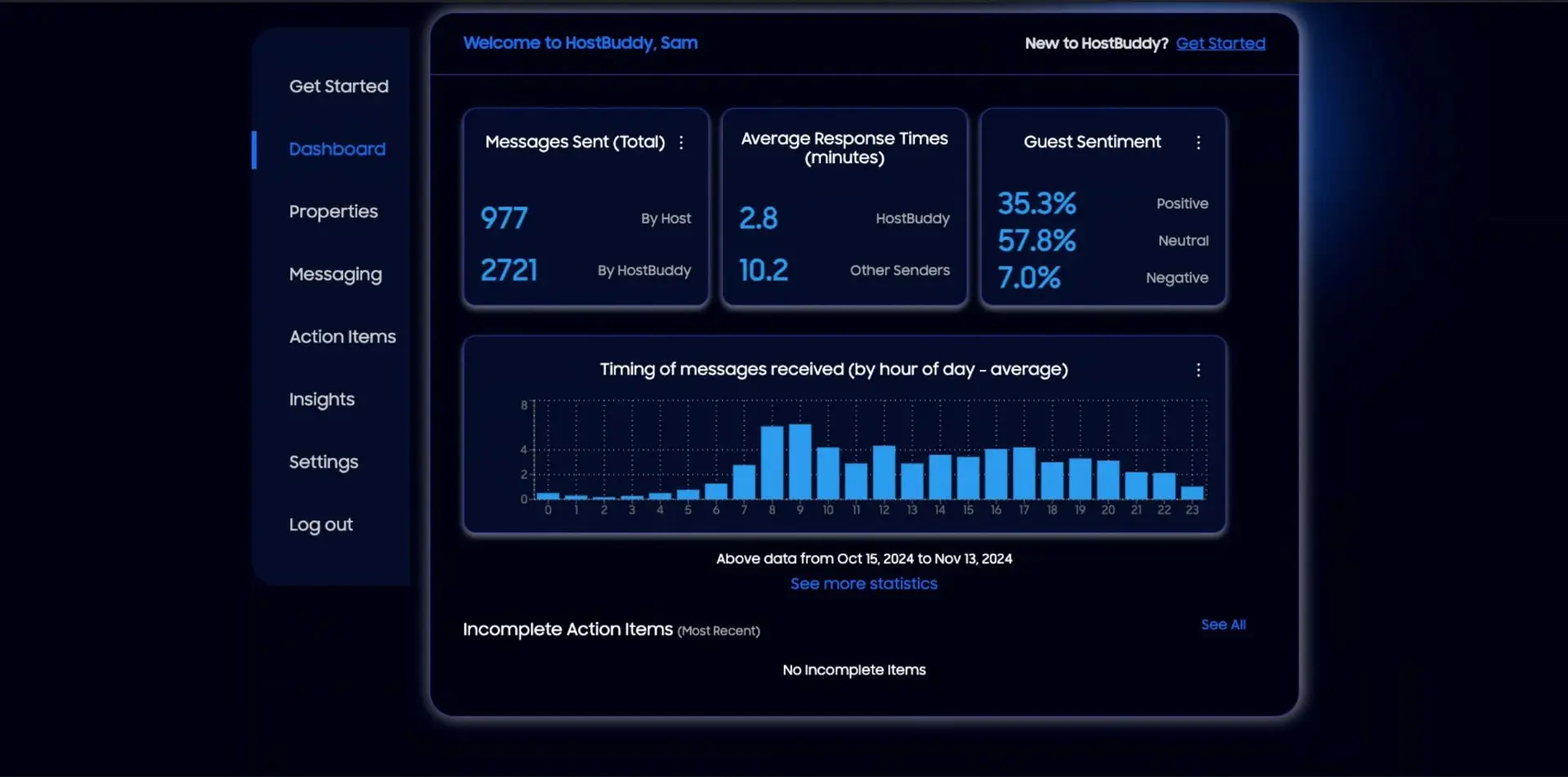Navigate to Insights page
This screenshot has height=777, width=1568.
[x=322, y=399]
